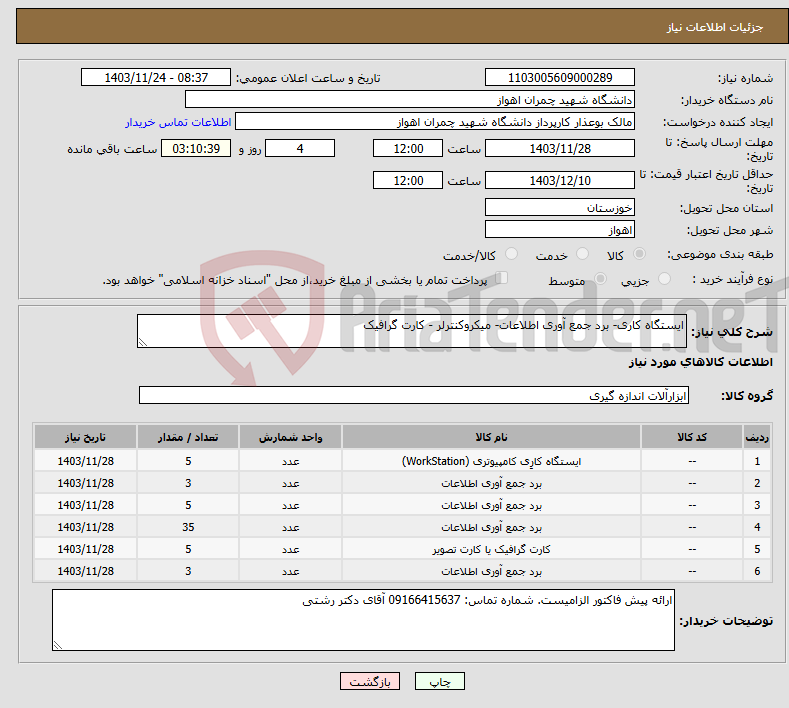789x708 pixels.
Task: Select the متوسط purchase type radio
Action: pos(600,279)
